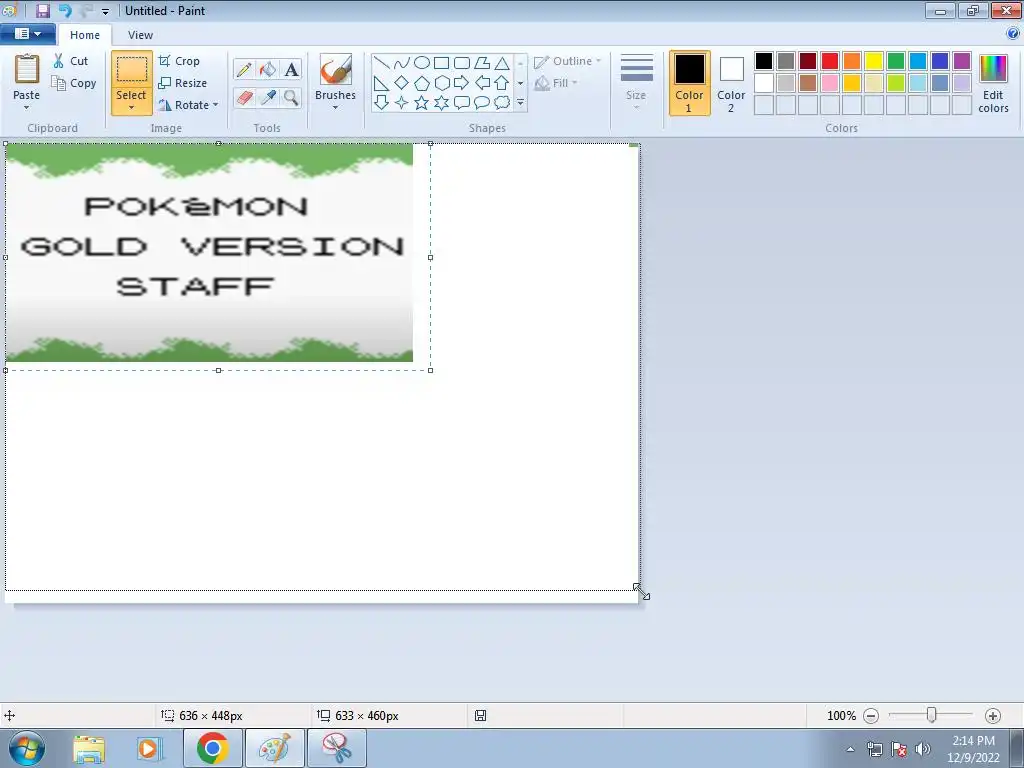1024x768 pixels.
Task: Choose the Polygon shape
Action: (x=482, y=63)
